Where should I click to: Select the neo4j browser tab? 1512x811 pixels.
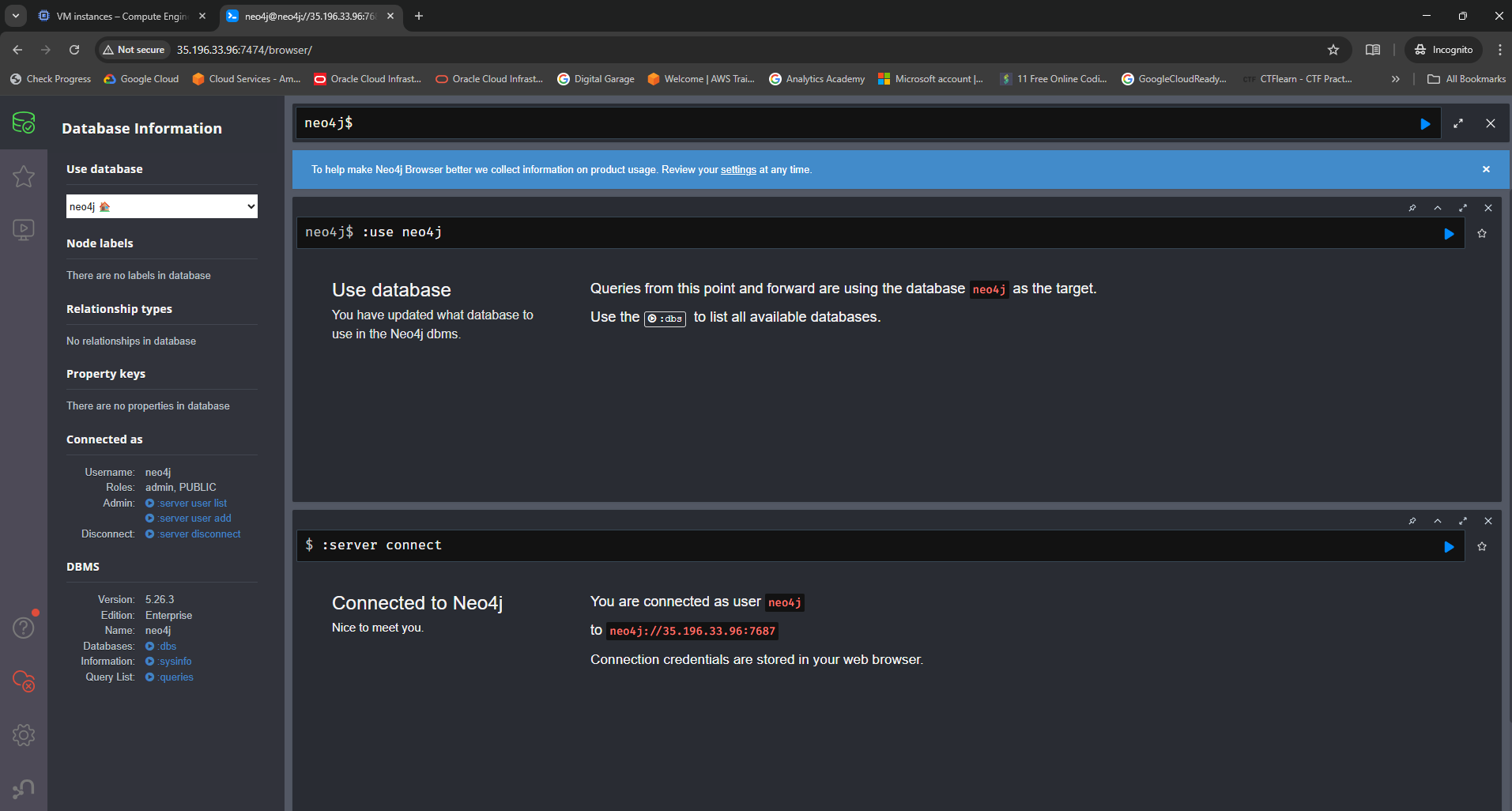[310, 16]
